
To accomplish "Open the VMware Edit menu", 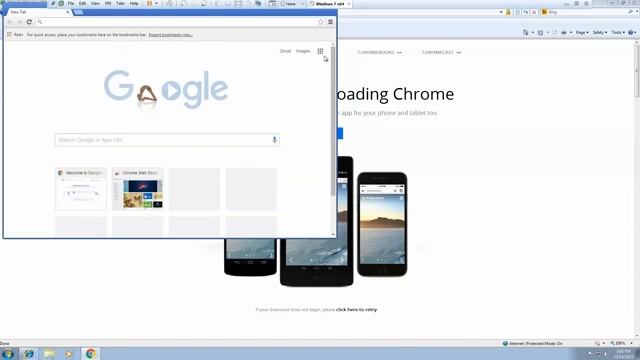I will point(82,3).
